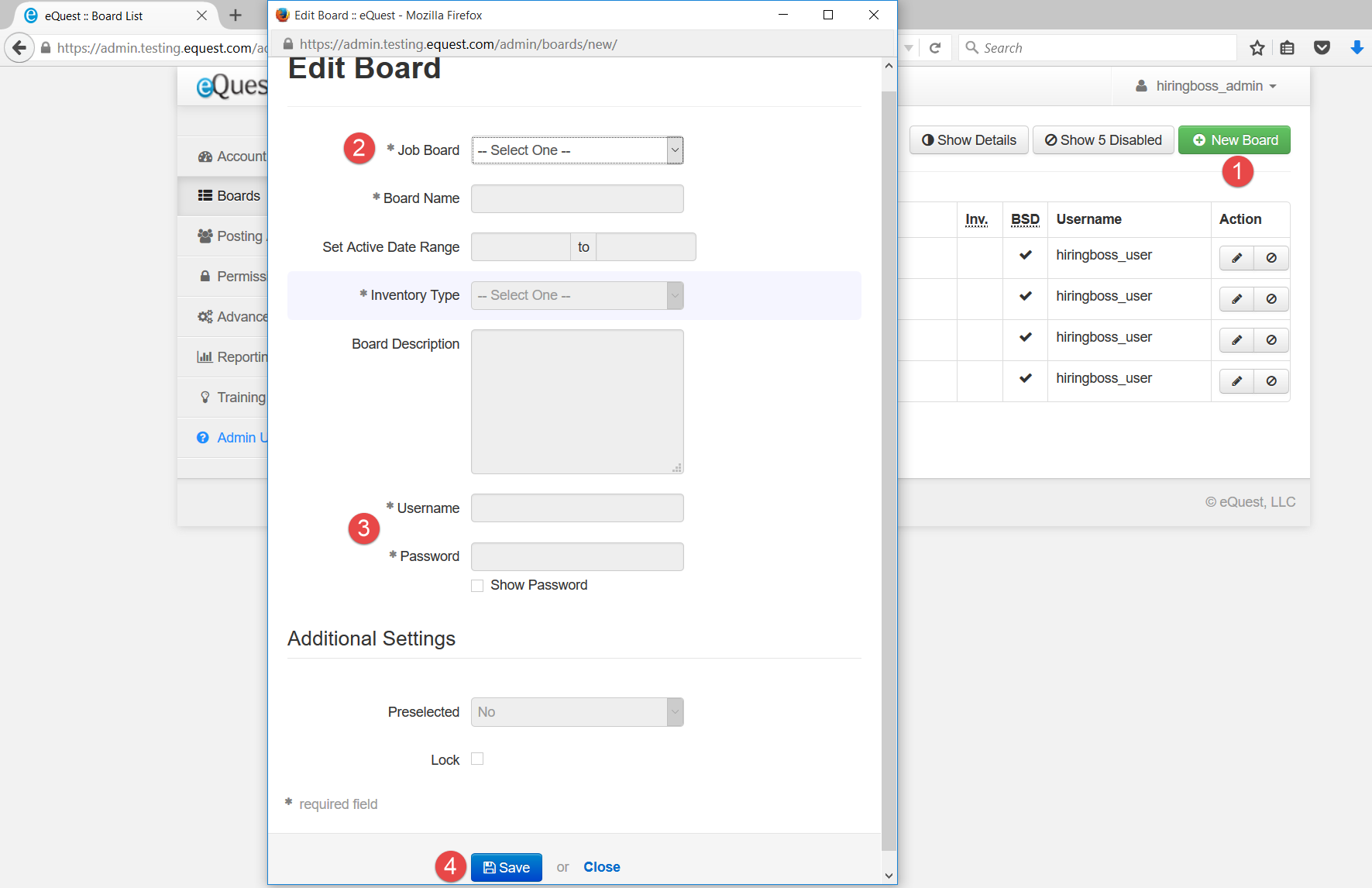Open the hiringboss_admin user menu

tap(1206, 86)
